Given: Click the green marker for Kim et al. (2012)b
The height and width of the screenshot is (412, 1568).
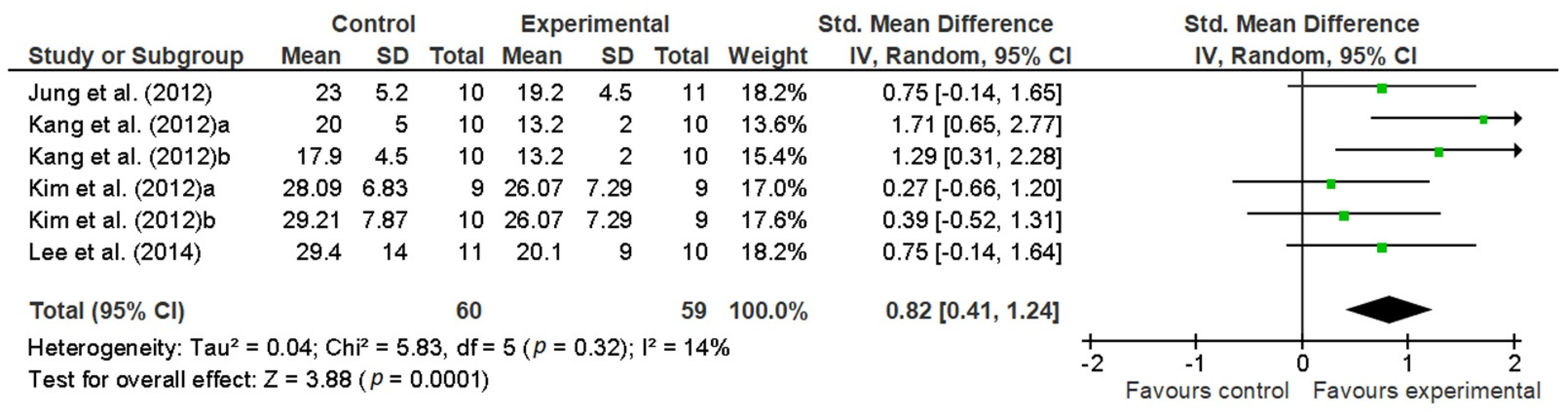Looking at the screenshot, I should tap(1344, 216).
